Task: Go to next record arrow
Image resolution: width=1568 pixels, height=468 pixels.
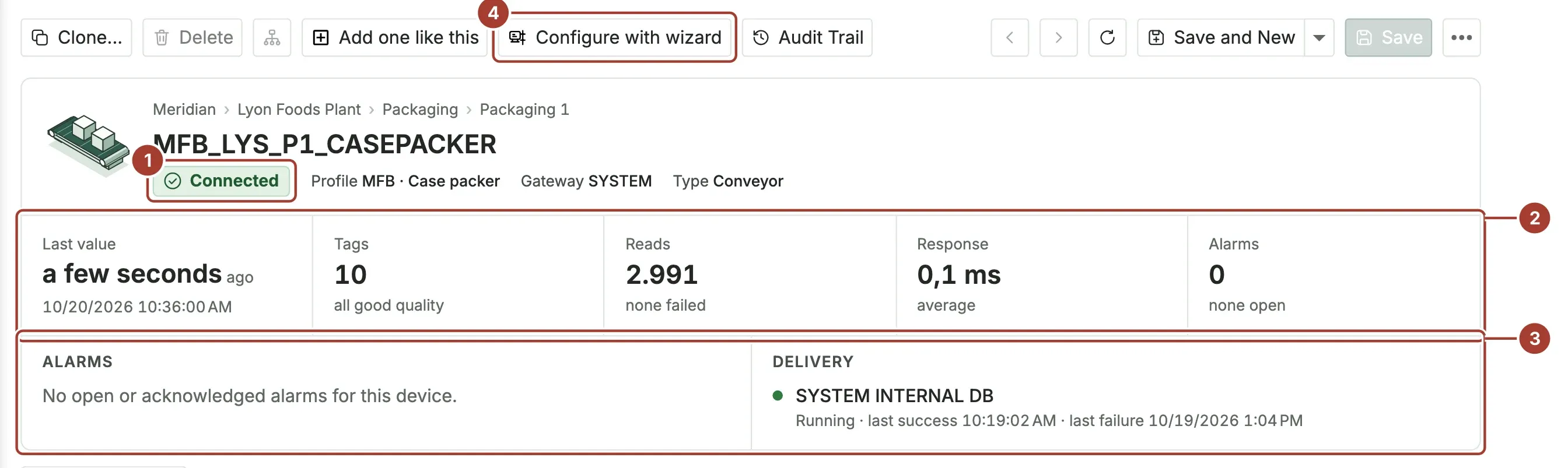Action: click(1059, 38)
